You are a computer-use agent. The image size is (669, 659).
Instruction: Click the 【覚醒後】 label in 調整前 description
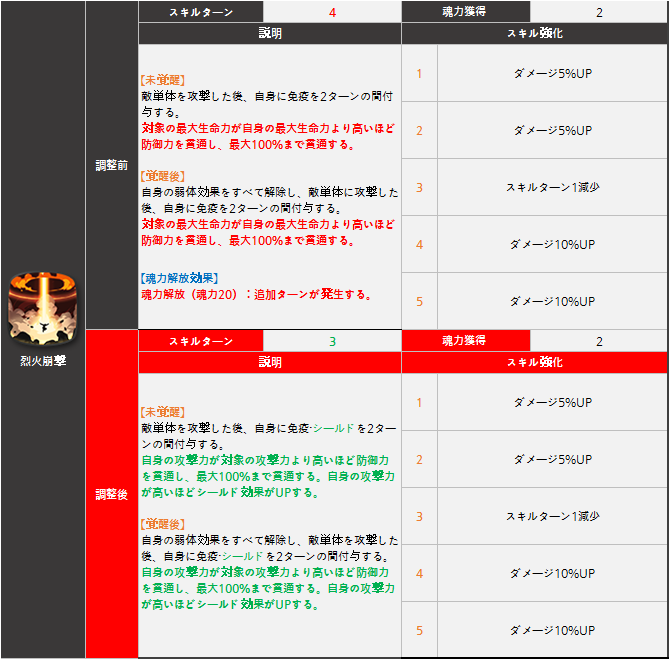pyautogui.click(x=163, y=176)
